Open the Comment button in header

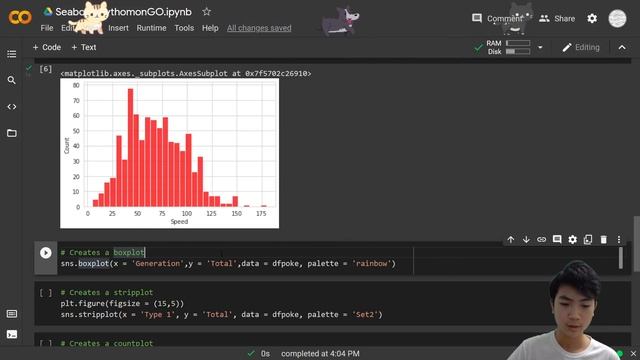point(497,18)
